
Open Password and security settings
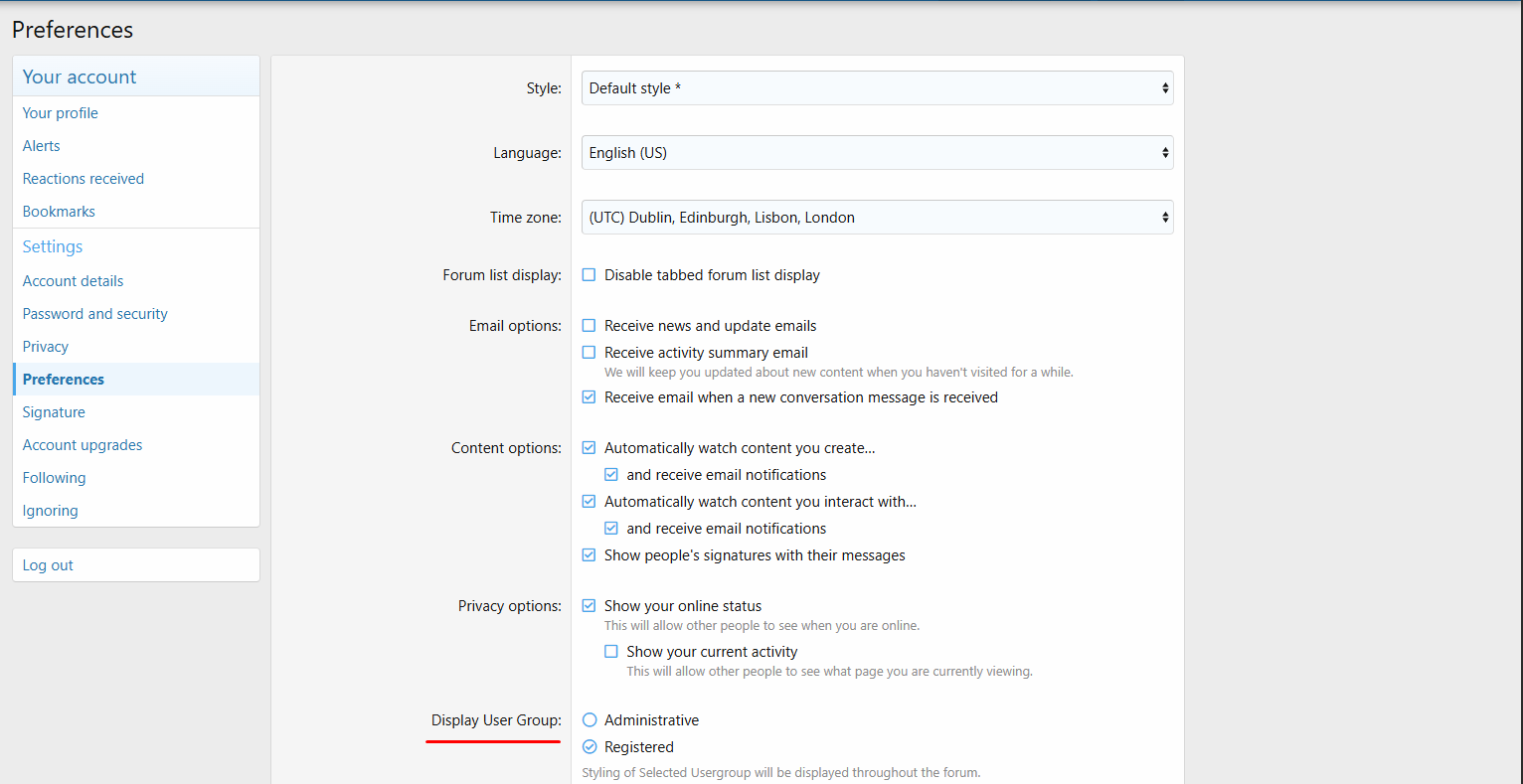95,314
